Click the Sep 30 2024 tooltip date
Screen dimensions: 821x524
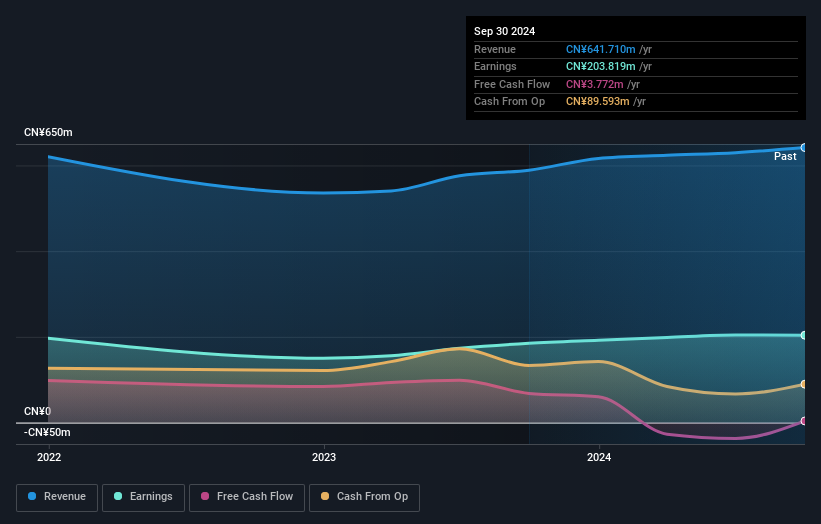pos(504,31)
